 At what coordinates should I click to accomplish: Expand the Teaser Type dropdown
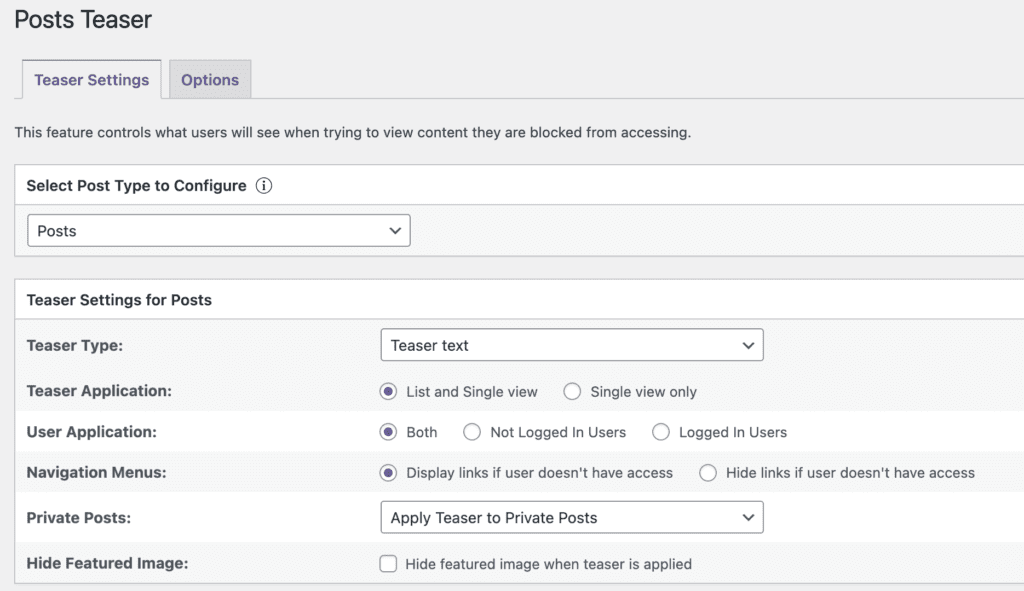(571, 345)
